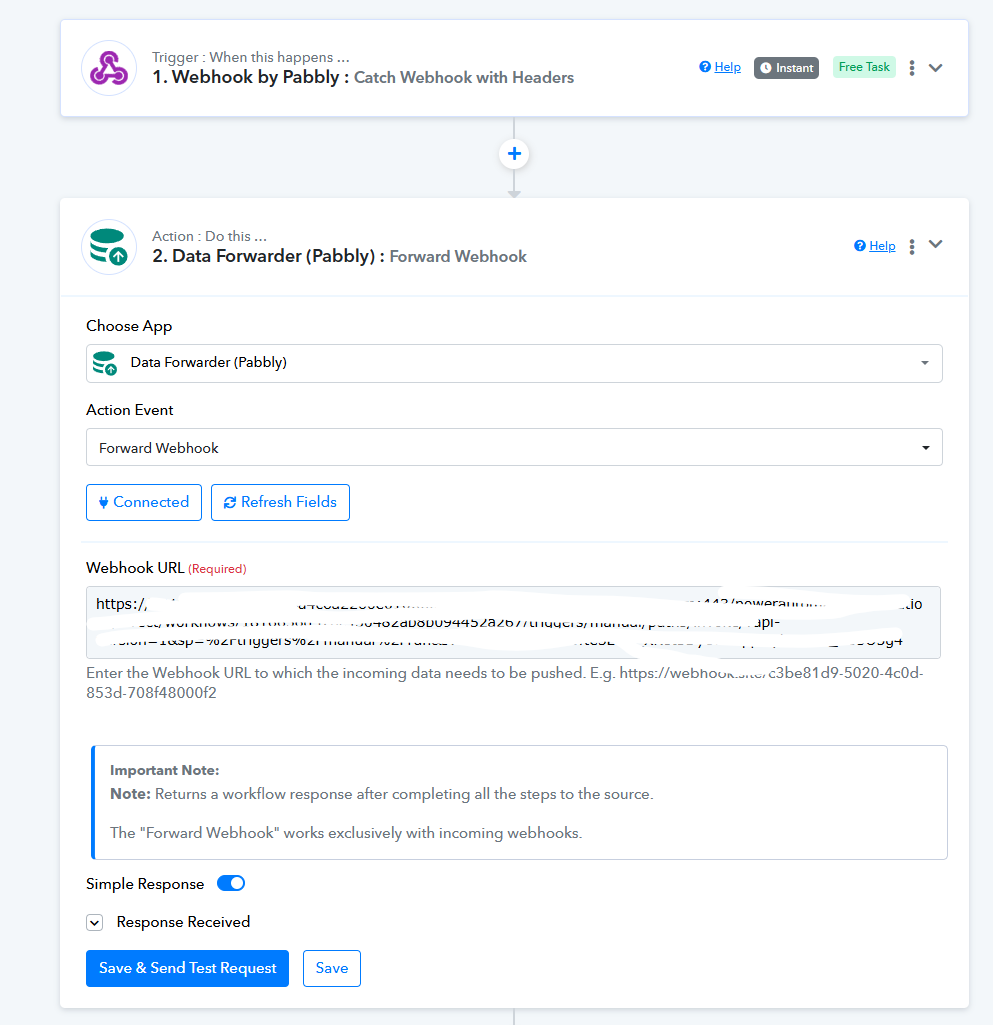Viewport: 993px width, 1025px height.
Task: Click Save & Send Test Request button
Action: 187,968
